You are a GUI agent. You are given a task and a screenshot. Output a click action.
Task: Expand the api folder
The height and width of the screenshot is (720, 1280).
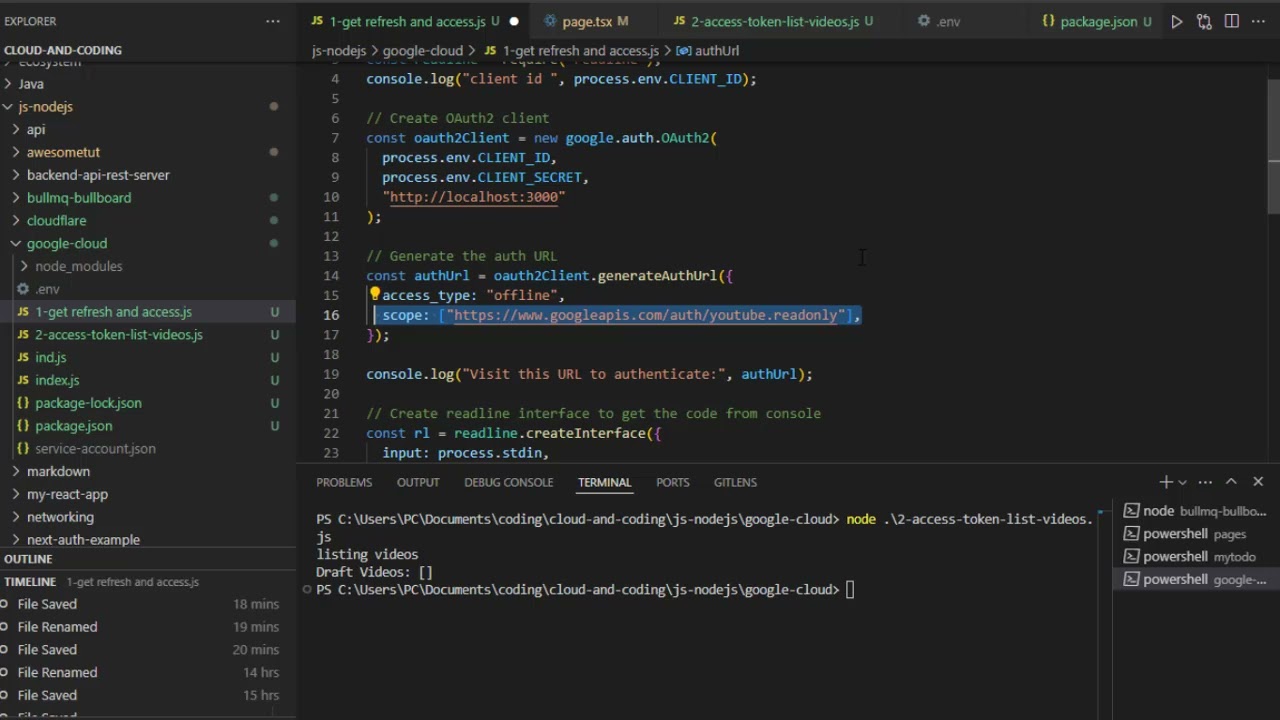pos(148,129)
